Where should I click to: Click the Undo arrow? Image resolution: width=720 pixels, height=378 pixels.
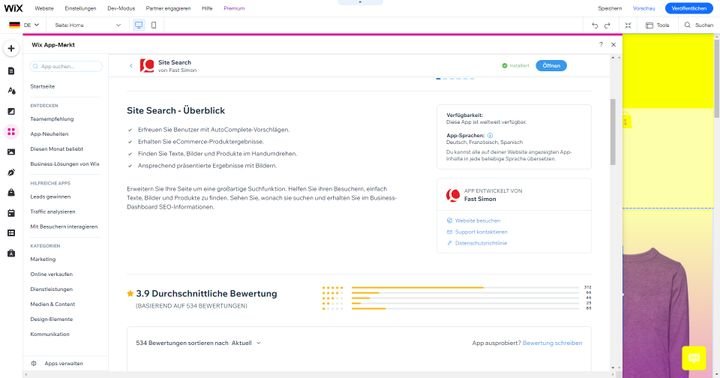click(x=595, y=25)
